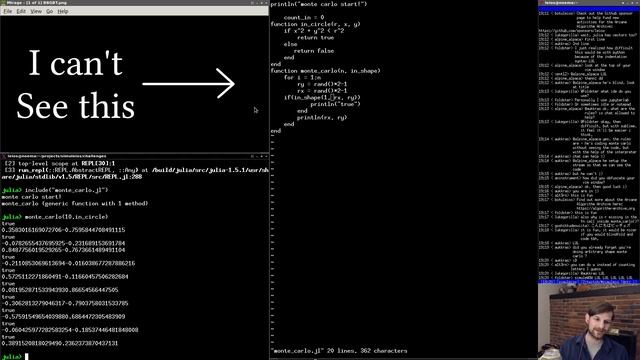640x360 pixels.
Task: Open the Help menu in image viewer
Action: tap(62, 11)
